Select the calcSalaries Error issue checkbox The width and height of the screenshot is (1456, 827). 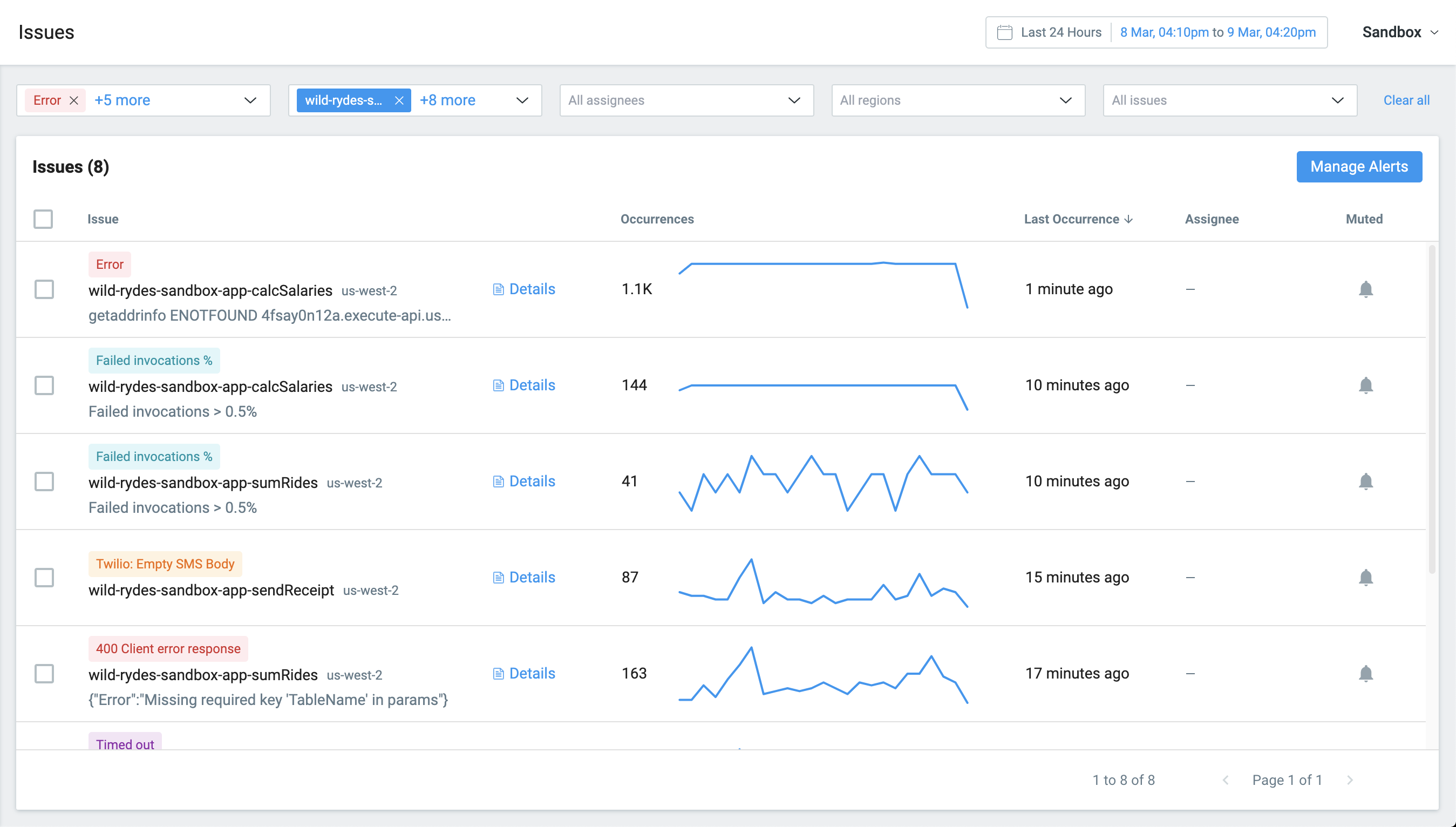(44, 289)
